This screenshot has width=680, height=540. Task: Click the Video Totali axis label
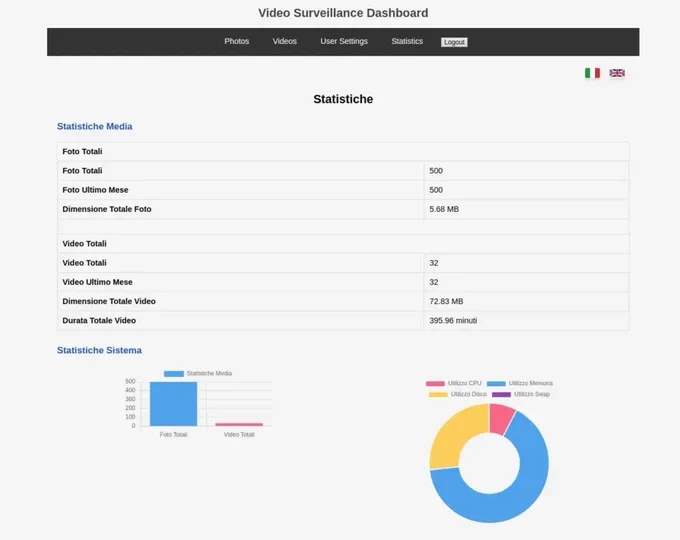click(x=239, y=434)
